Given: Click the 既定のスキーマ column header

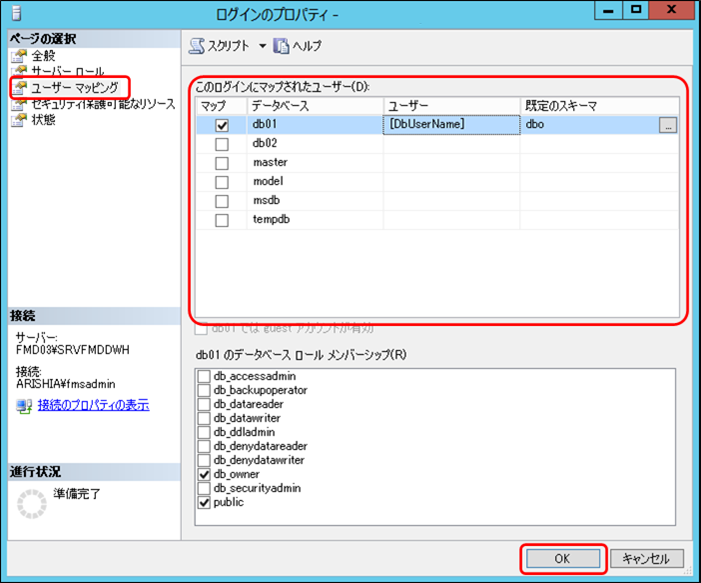Looking at the screenshot, I should 598,105.
